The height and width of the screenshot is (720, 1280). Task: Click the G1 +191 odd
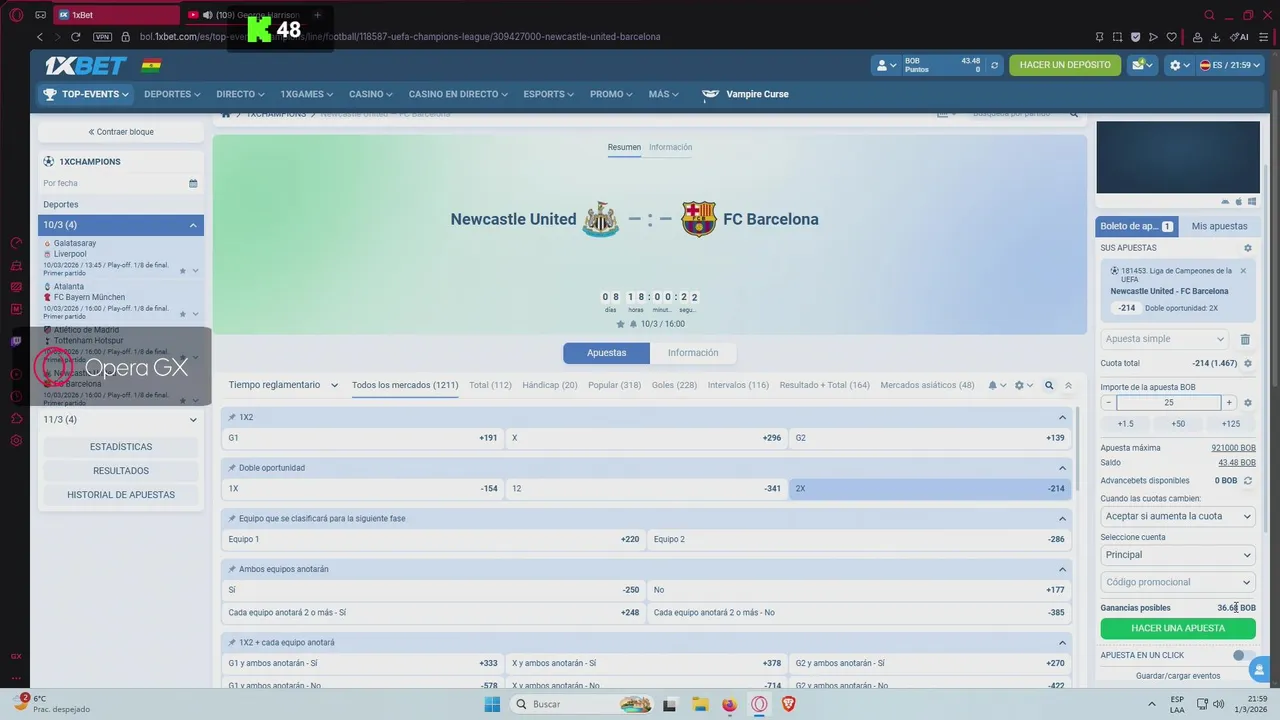point(362,438)
